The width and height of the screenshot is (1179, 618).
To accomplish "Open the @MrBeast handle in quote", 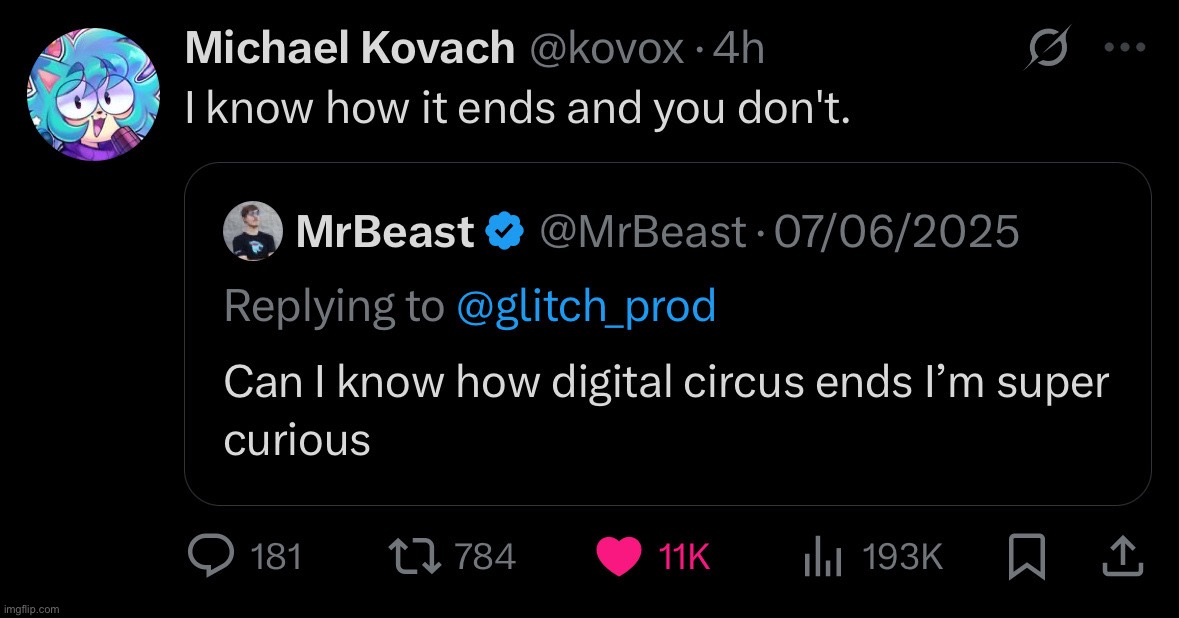I will (641, 233).
